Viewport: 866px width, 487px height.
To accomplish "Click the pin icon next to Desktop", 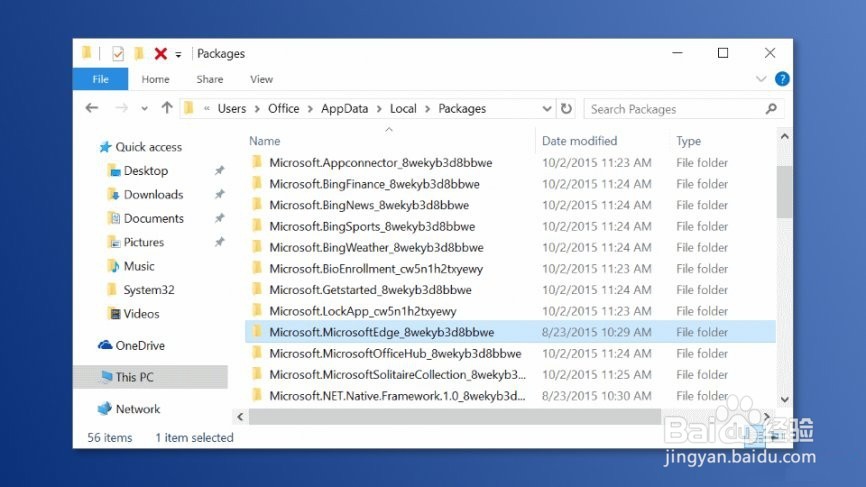I will [x=219, y=170].
